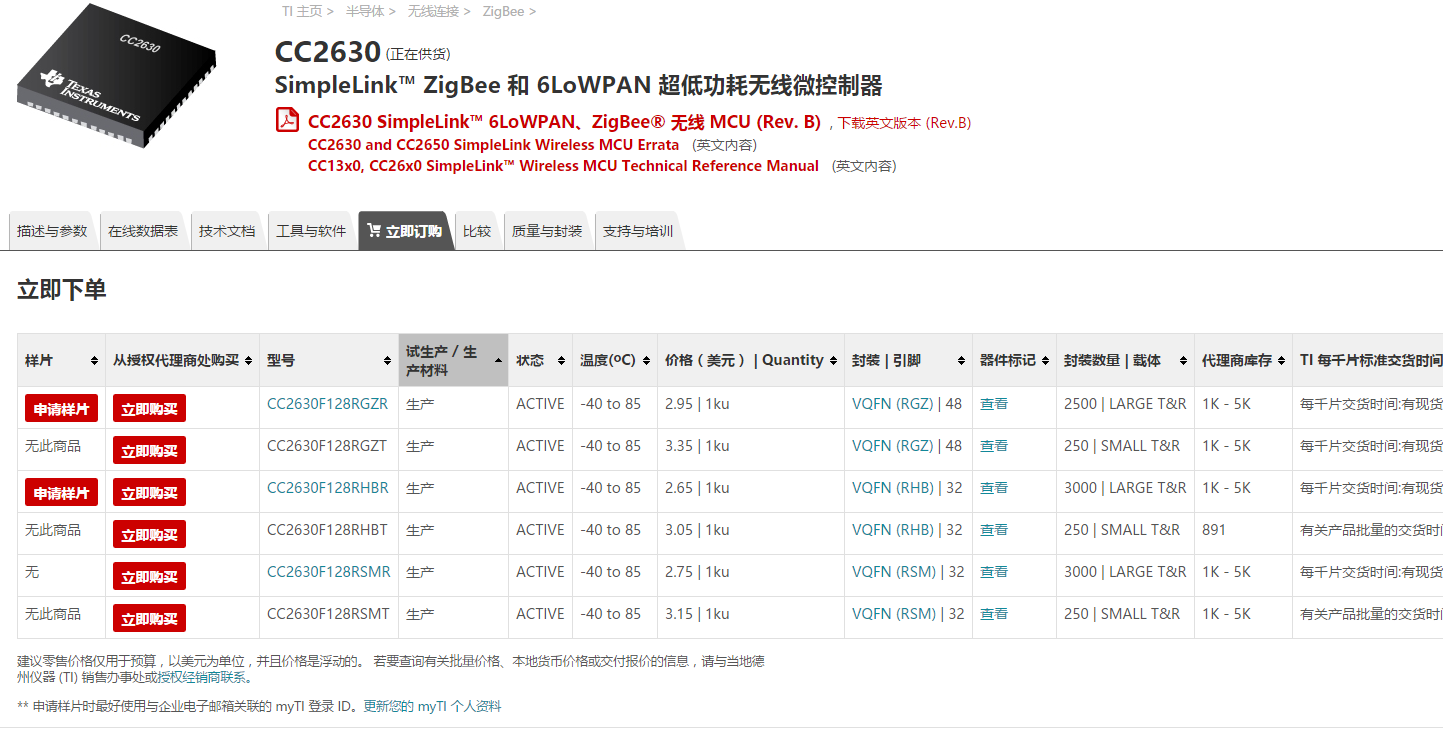Sort by the 价格 (美元) | Quantity column arrows
The image size is (1443, 731).
[833, 361]
